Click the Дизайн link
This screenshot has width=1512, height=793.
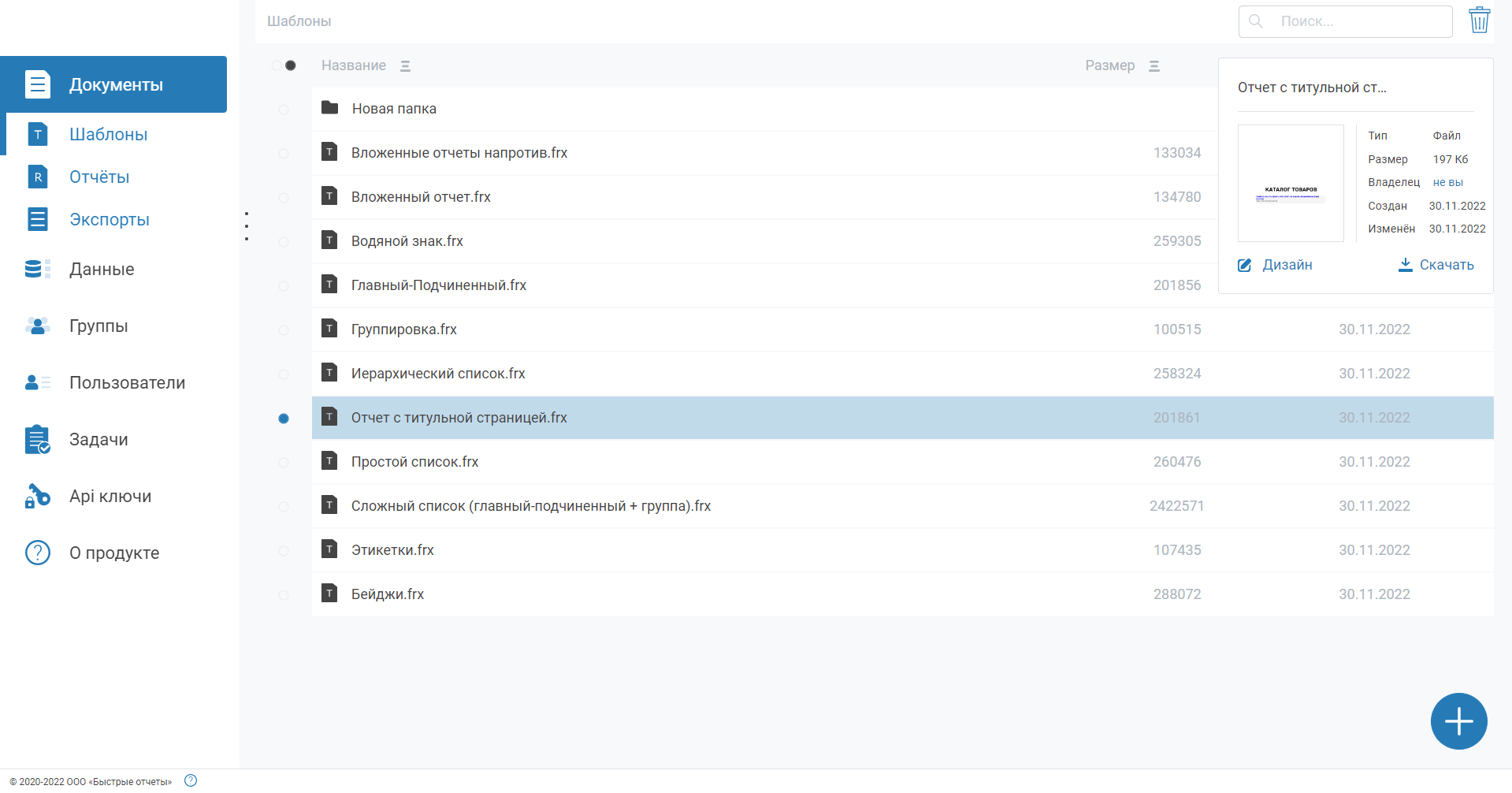[1287, 265]
